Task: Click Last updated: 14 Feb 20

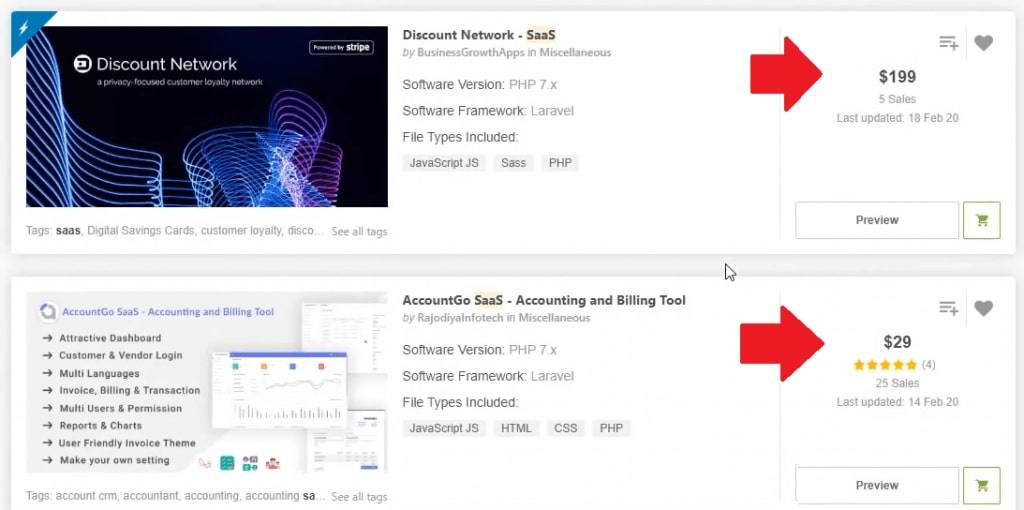Action: coord(897,402)
